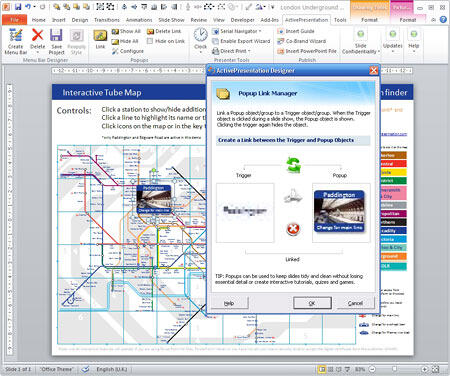
Task: Expand the Clock dropdown arrow
Action: point(201,53)
